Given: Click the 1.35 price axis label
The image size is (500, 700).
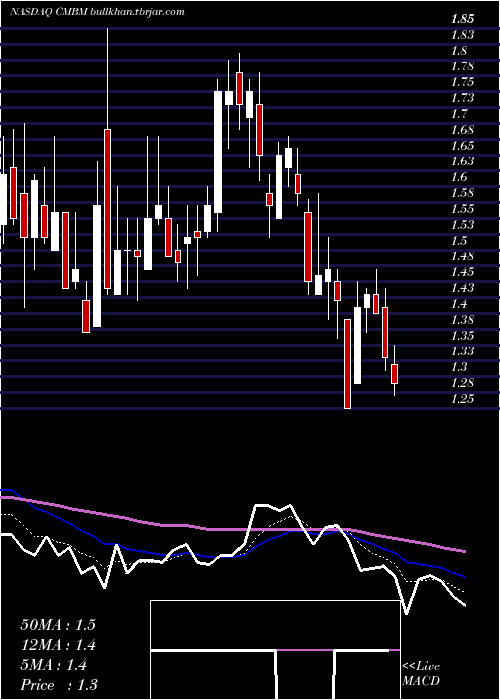Looking at the screenshot, I should (x=462, y=335).
